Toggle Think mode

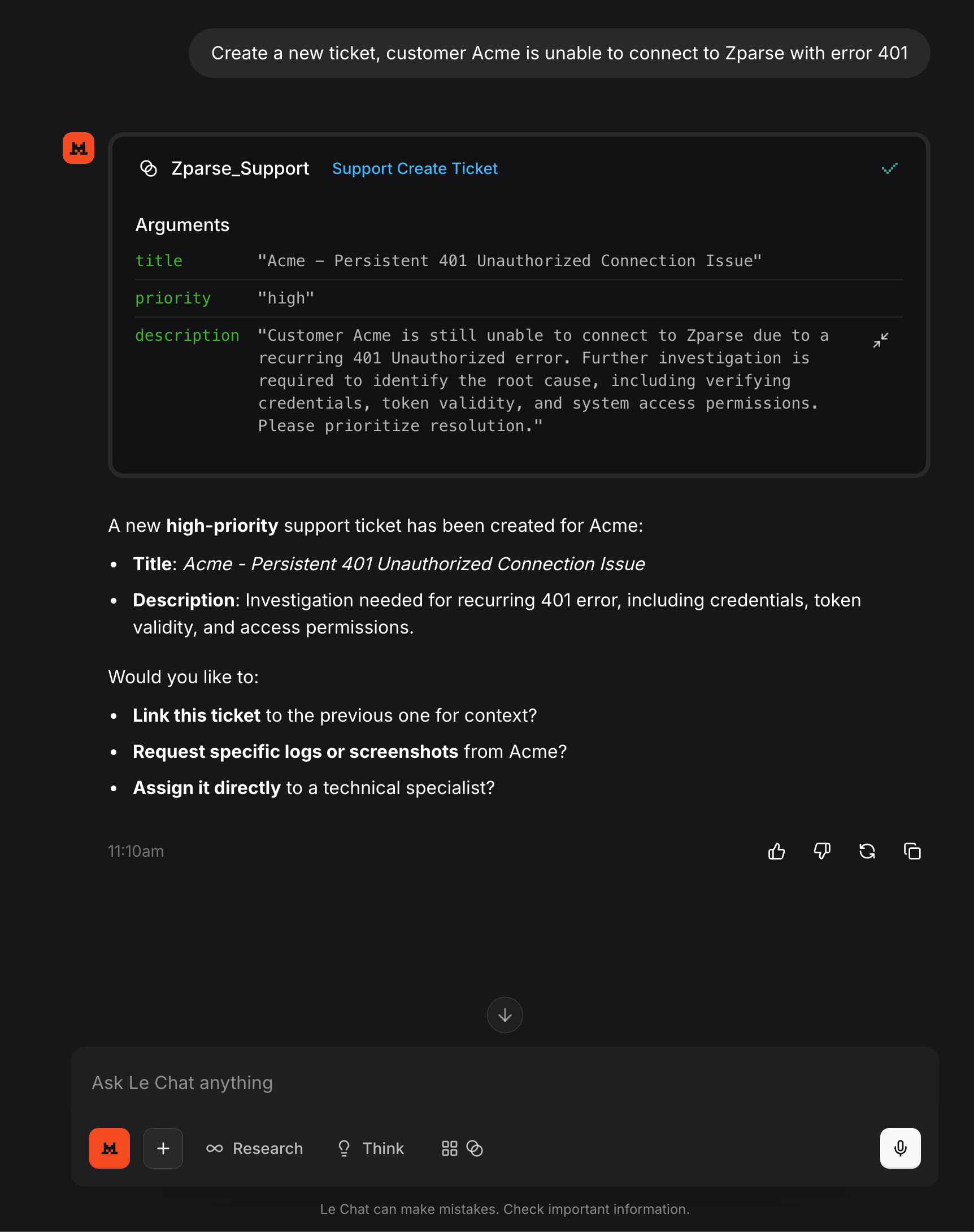tap(371, 1148)
